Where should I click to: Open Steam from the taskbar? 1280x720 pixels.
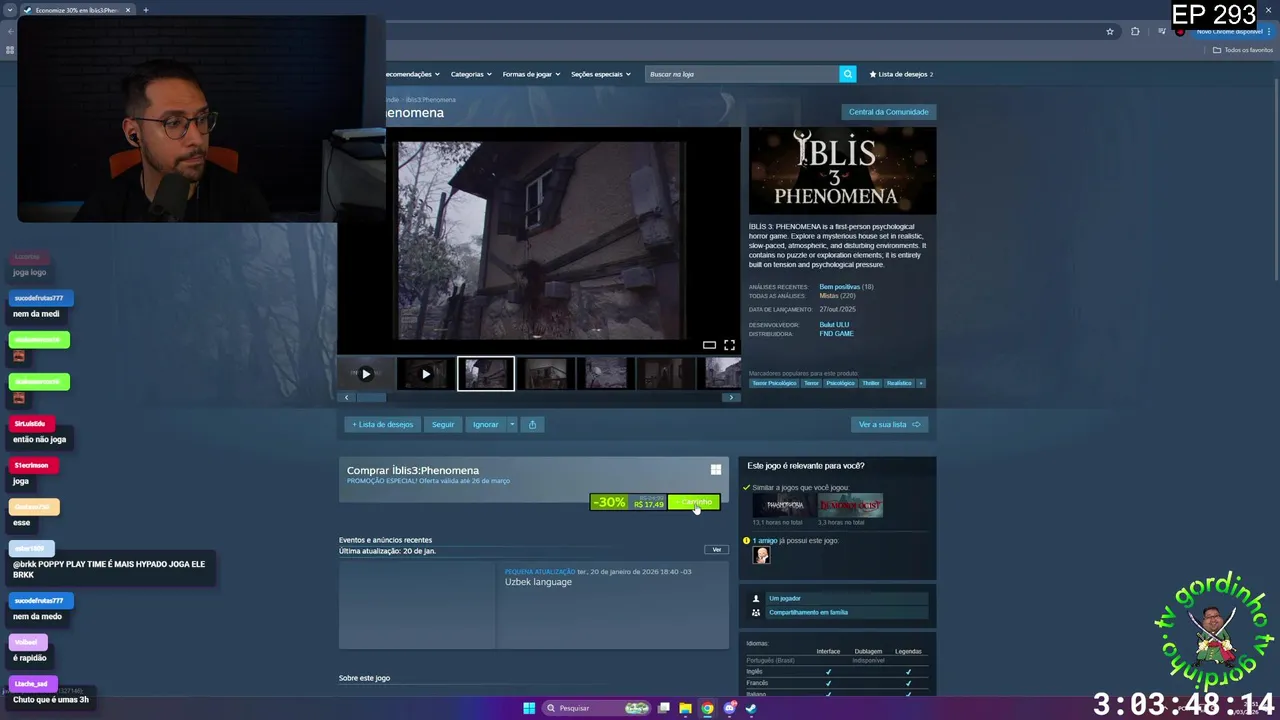point(751,708)
